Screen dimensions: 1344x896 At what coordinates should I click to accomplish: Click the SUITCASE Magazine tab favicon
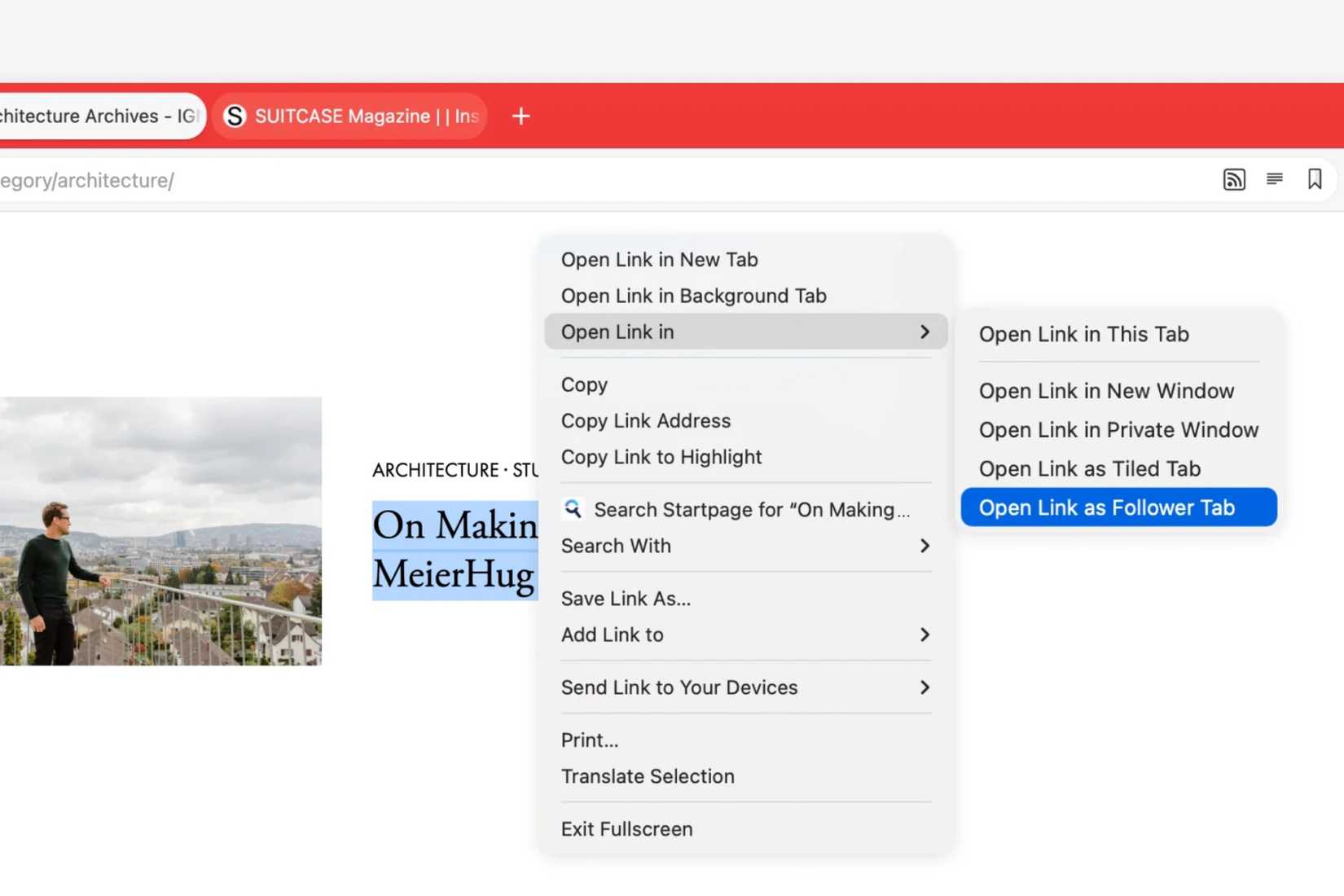[x=235, y=116]
